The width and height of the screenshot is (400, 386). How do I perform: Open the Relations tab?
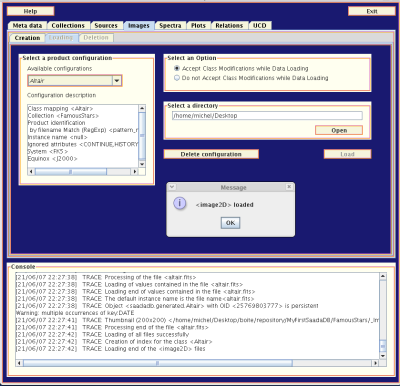click(x=229, y=26)
